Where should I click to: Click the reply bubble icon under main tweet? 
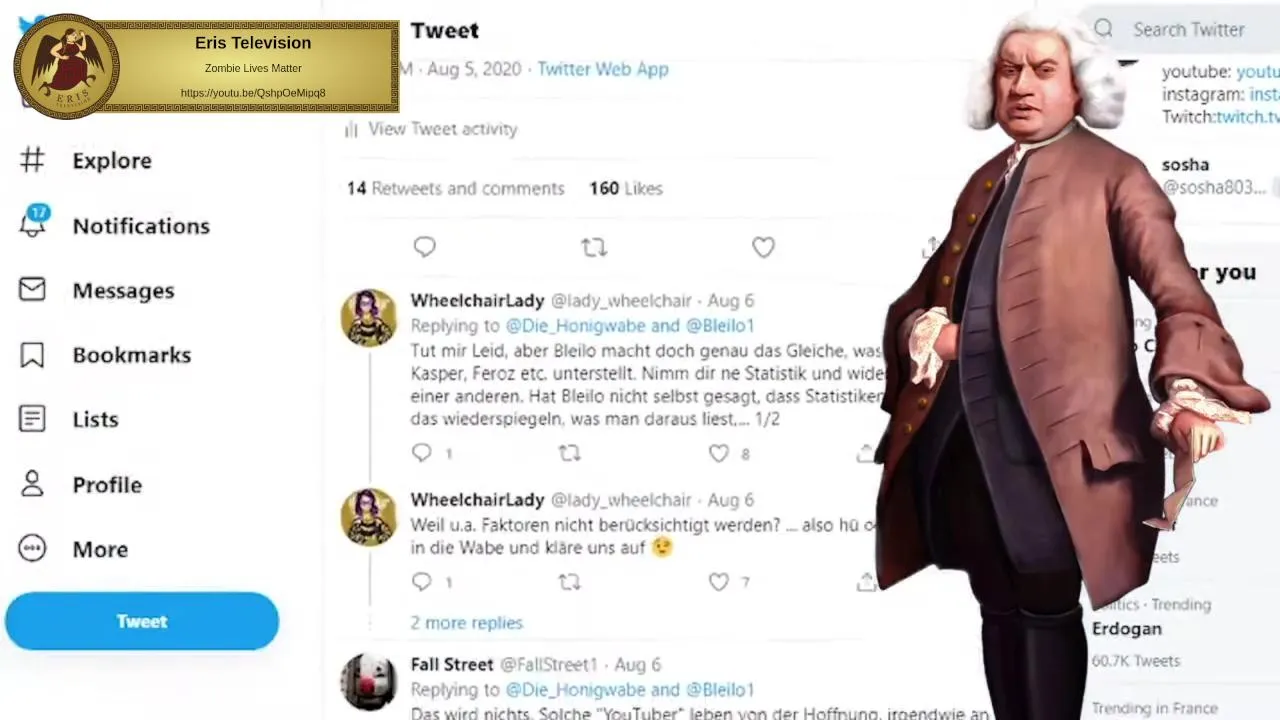click(x=424, y=247)
